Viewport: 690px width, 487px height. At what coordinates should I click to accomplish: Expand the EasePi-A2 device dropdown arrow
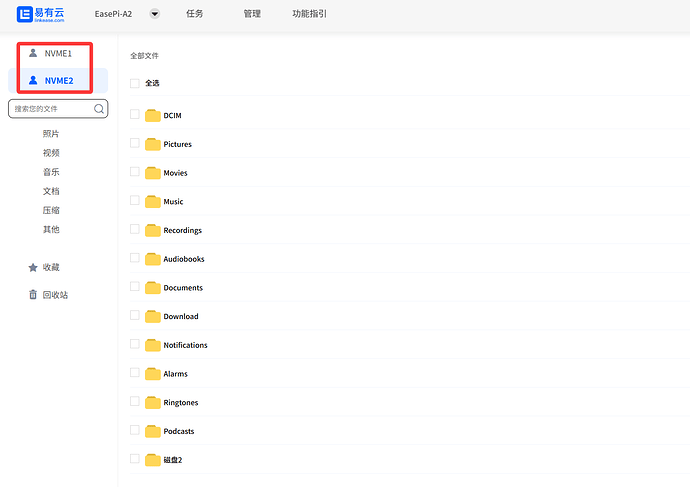coord(155,14)
